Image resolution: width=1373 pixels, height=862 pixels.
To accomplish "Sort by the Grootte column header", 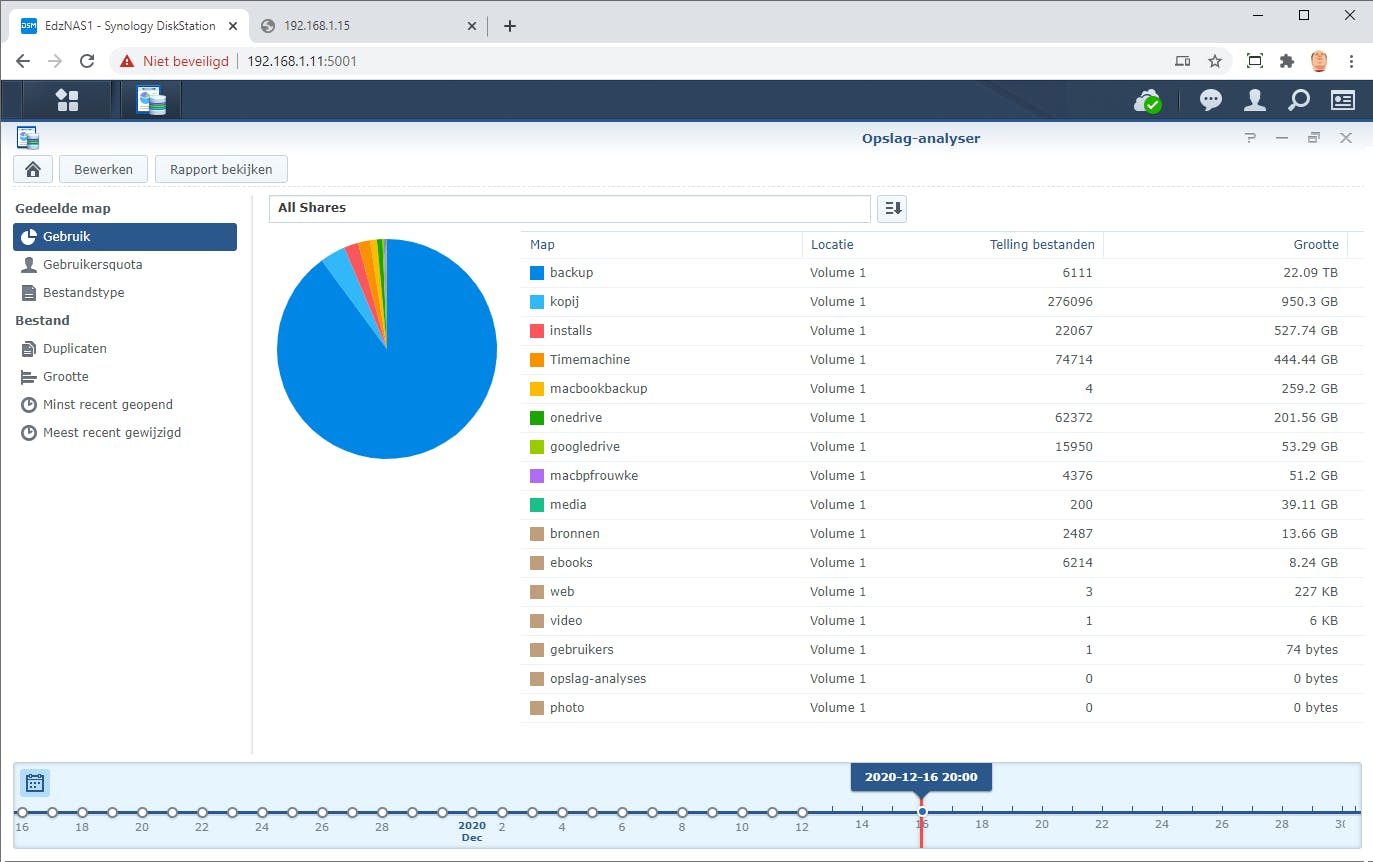I will [x=1315, y=244].
